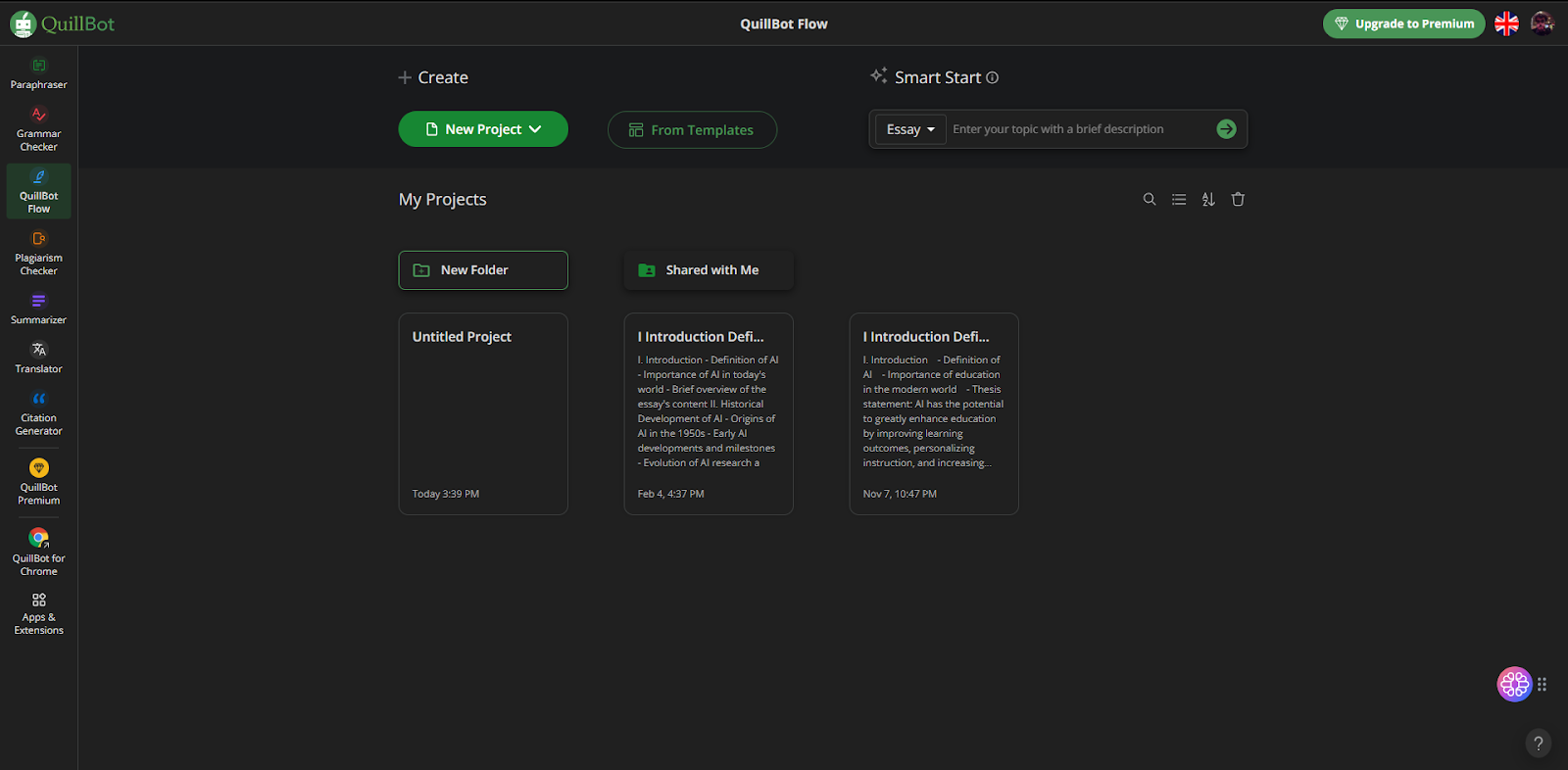
Task: Open QuillBot for Chrome link
Action: click(38, 553)
